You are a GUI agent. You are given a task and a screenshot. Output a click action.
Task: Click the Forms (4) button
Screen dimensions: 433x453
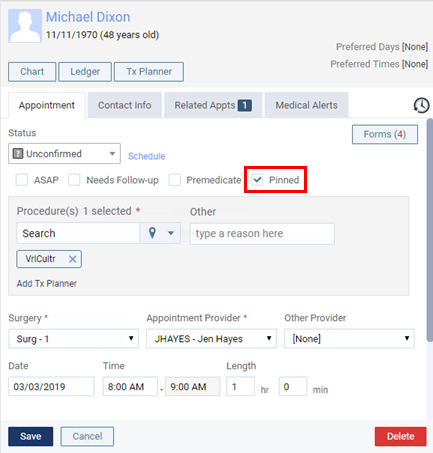tap(385, 134)
